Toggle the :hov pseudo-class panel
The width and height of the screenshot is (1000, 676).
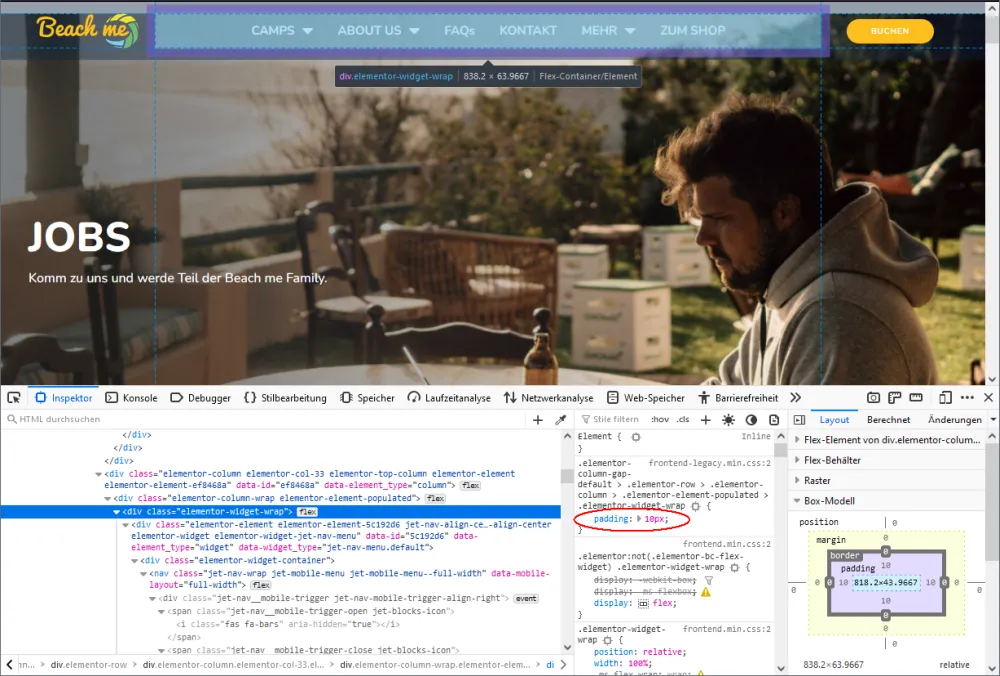coord(660,419)
